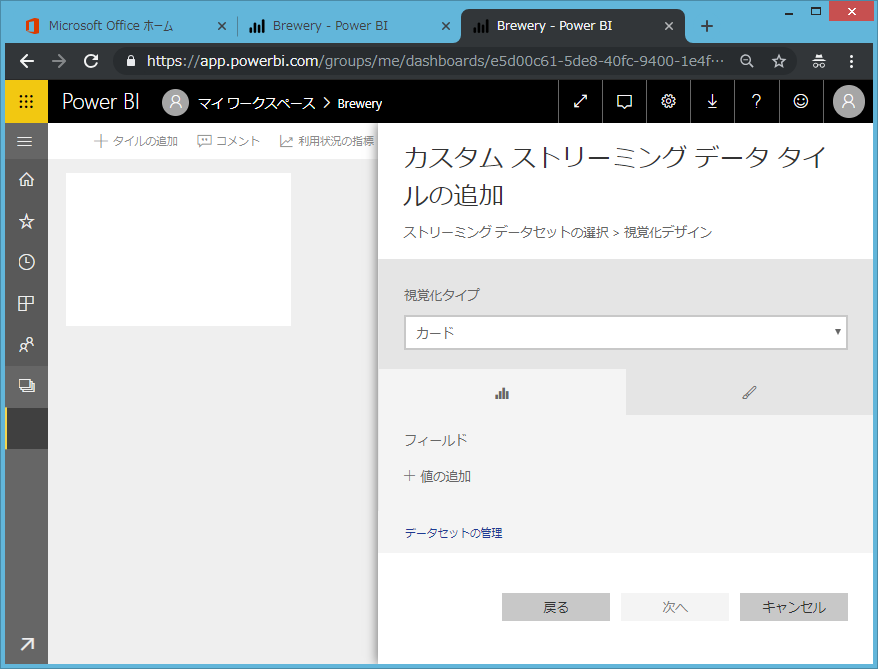
Task: Click 値の追加 to add a value
Action: tap(437, 476)
